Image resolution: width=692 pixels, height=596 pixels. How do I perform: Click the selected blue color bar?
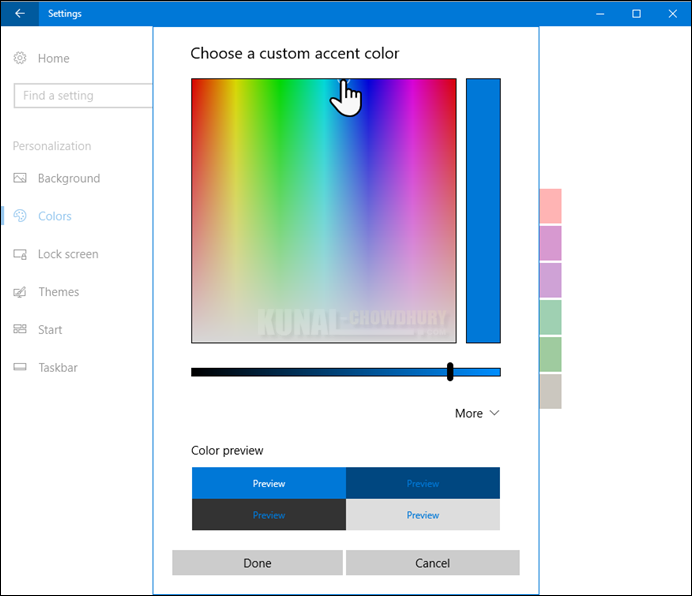[483, 211]
